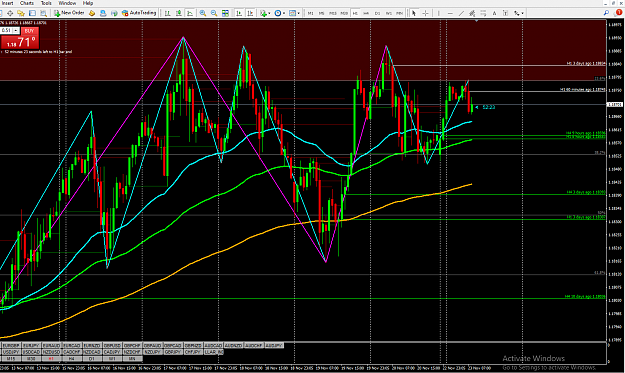Open the Insert menu
The width and height of the screenshot is (625, 373).
(x=7, y=3)
